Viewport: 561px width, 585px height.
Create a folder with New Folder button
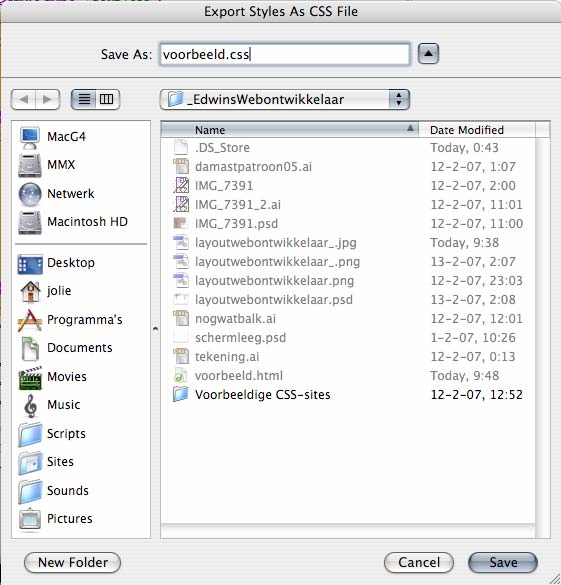[73, 562]
